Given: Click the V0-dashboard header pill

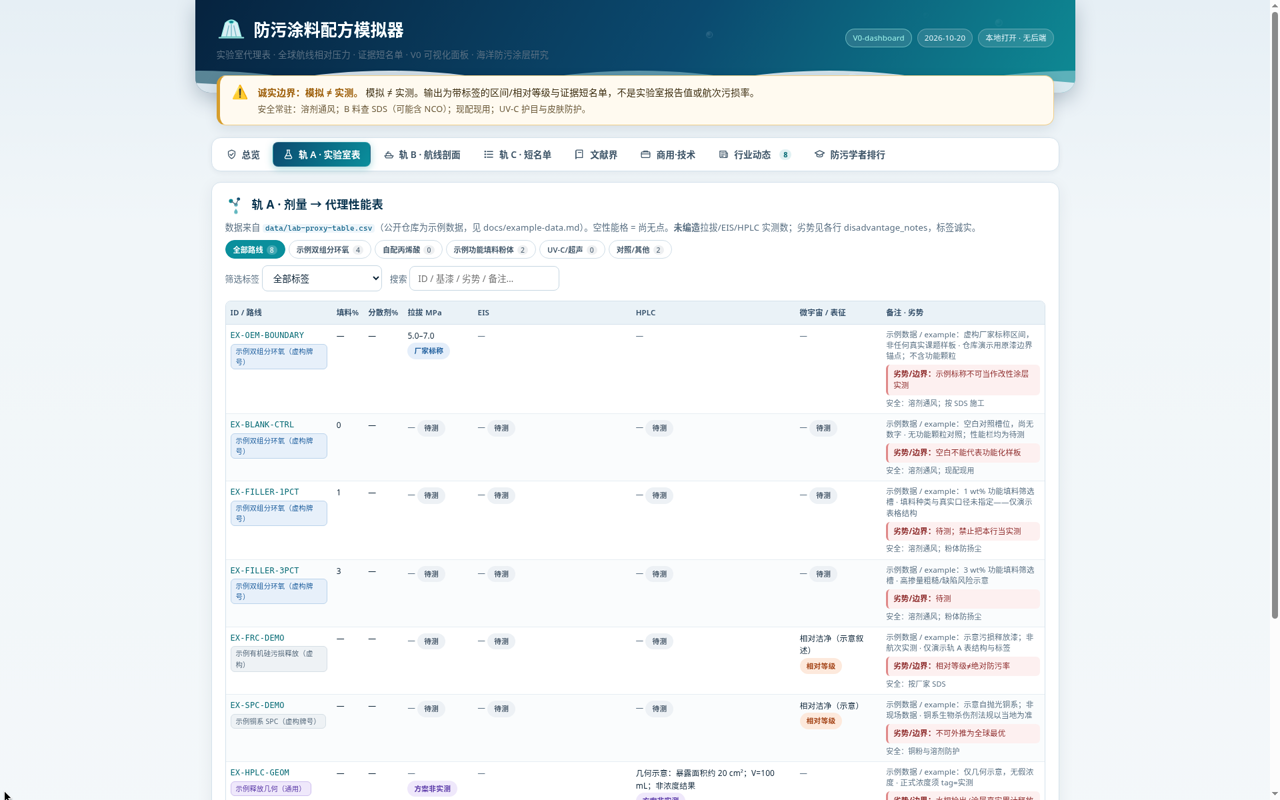Looking at the screenshot, I should pos(878,38).
